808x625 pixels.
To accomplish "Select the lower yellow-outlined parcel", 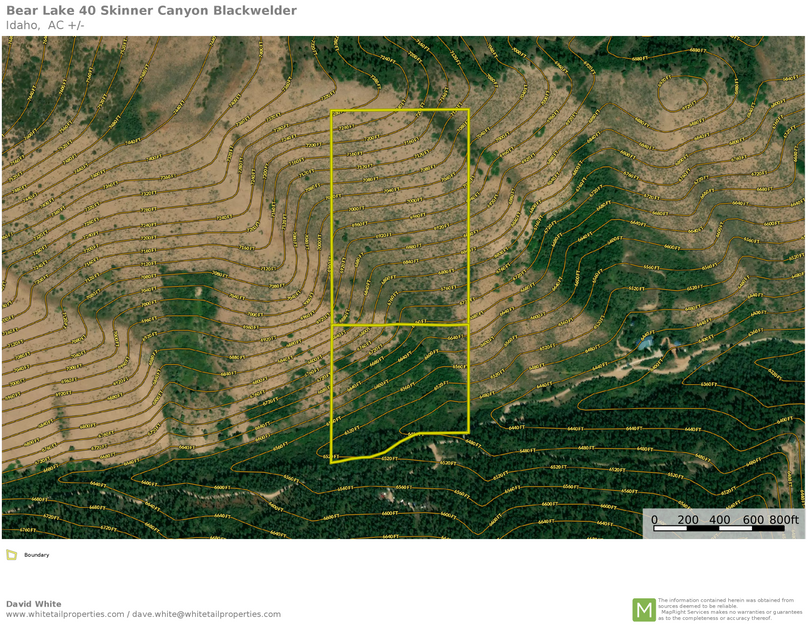I will [x=400, y=380].
